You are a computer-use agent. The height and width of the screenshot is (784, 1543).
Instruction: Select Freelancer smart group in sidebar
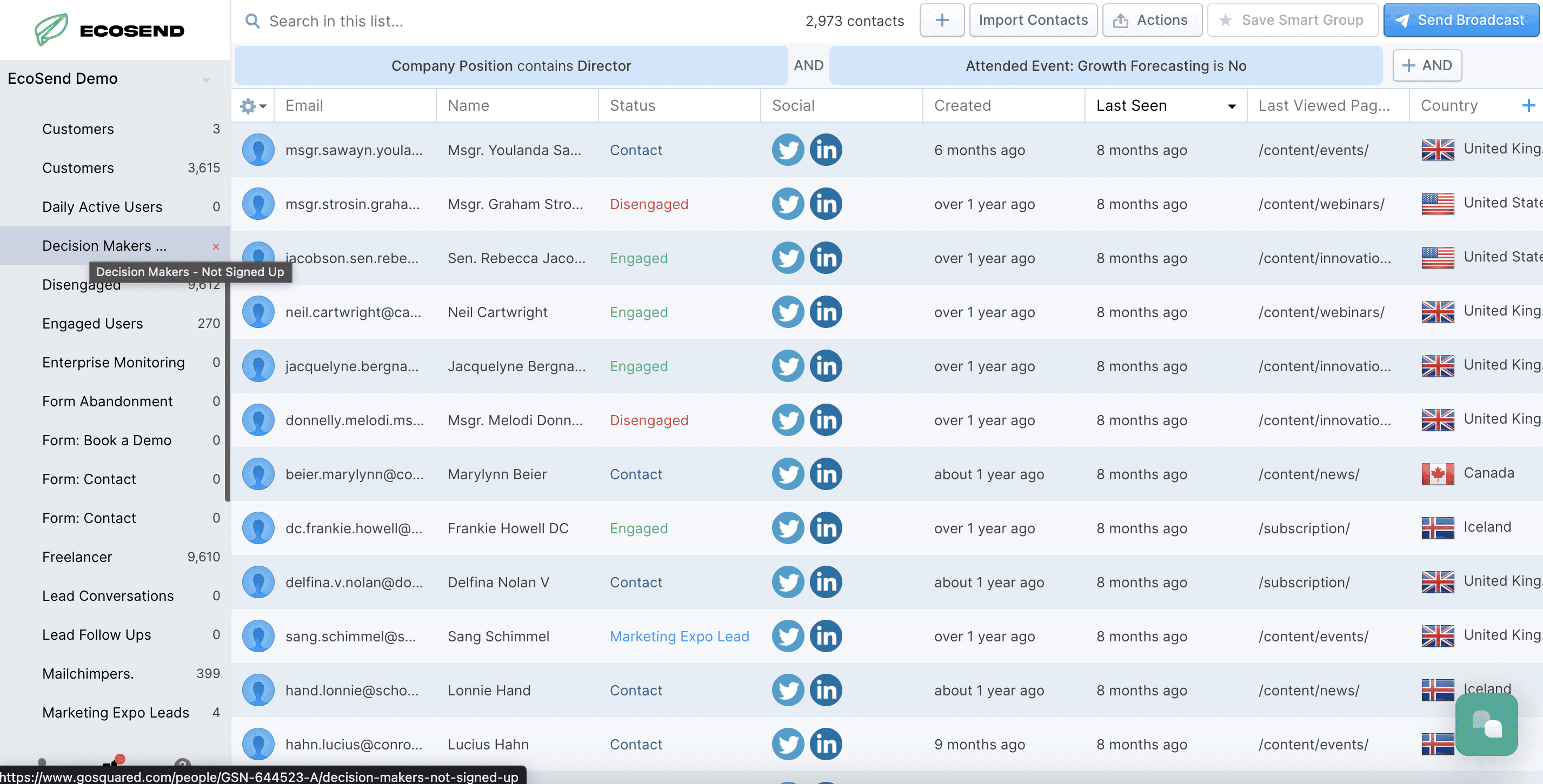point(77,557)
